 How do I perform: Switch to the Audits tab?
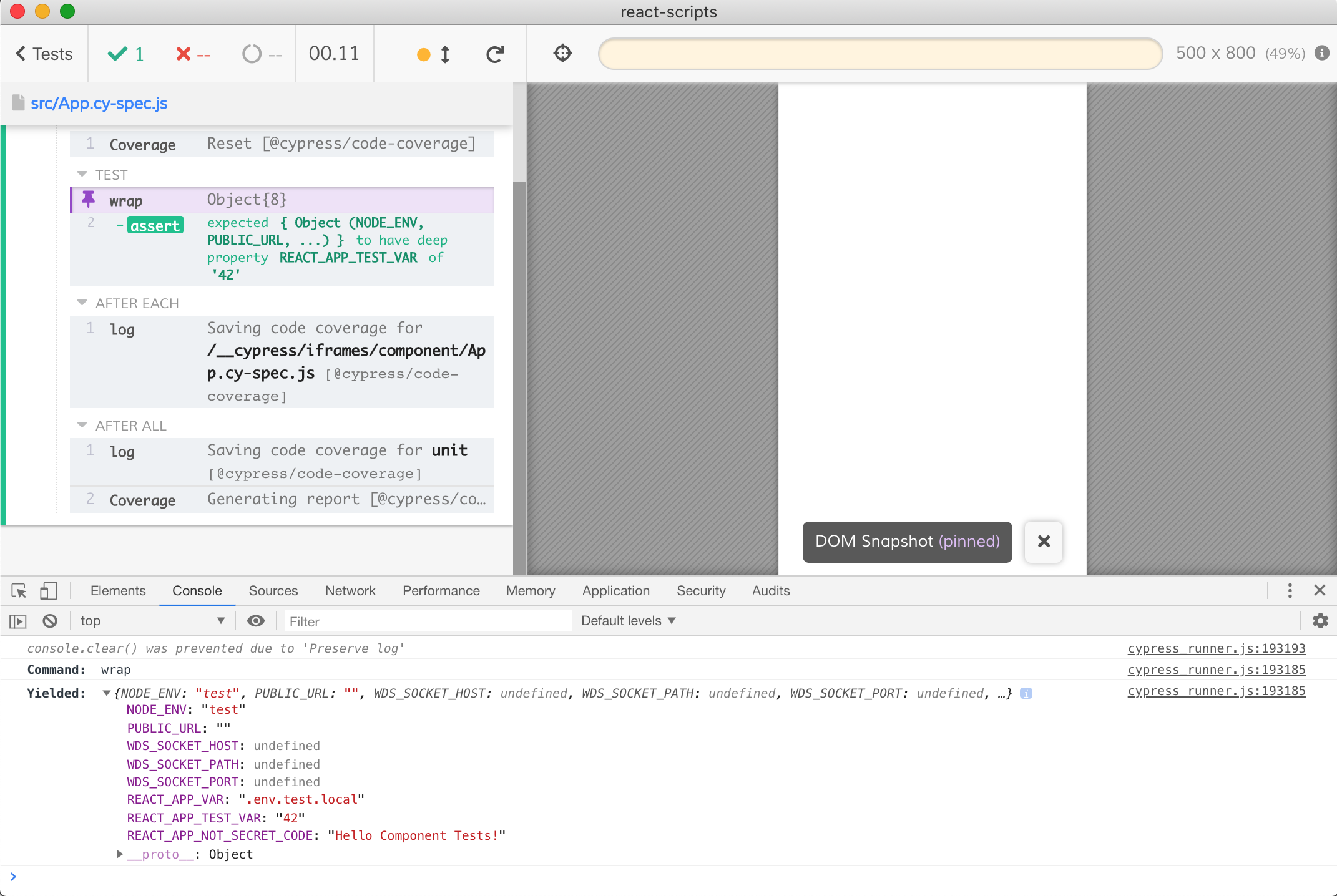[771, 591]
